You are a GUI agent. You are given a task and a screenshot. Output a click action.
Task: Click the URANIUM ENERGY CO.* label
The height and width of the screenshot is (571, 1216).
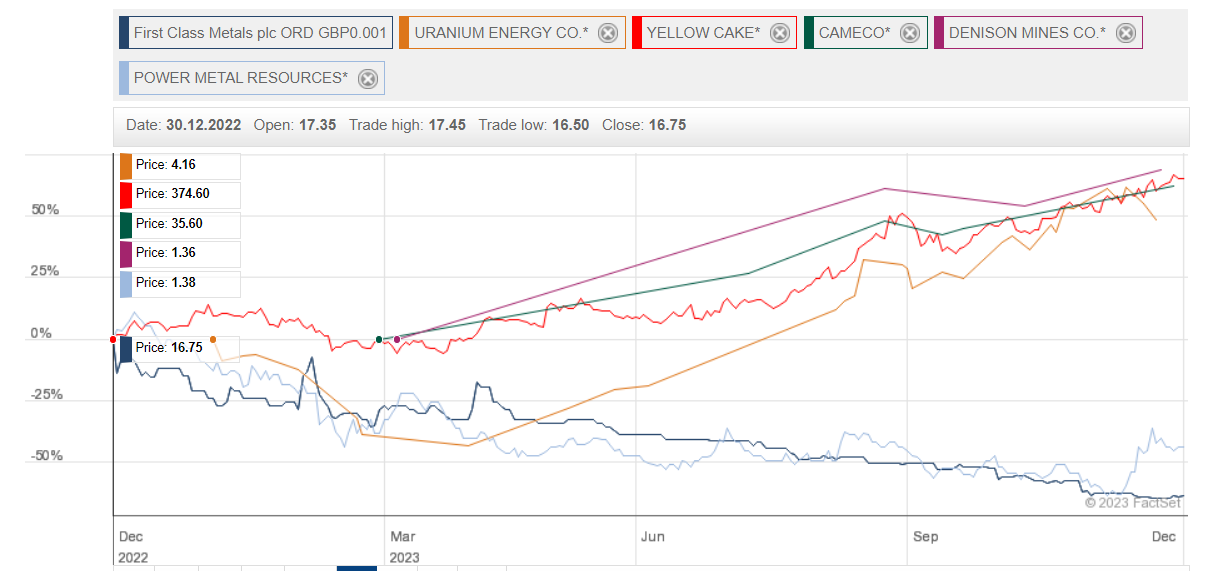point(501,33)
